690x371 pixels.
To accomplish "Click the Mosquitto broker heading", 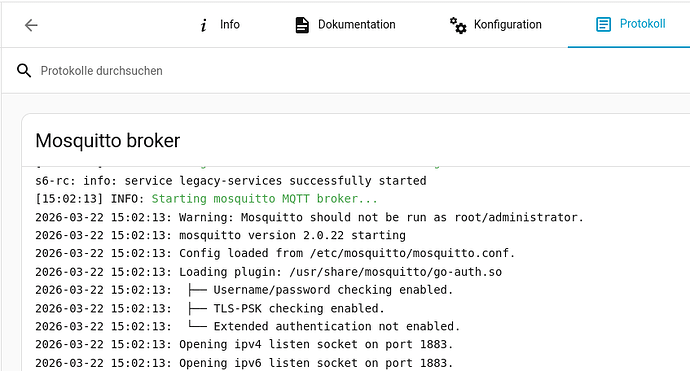I will (x=108, y=141).
